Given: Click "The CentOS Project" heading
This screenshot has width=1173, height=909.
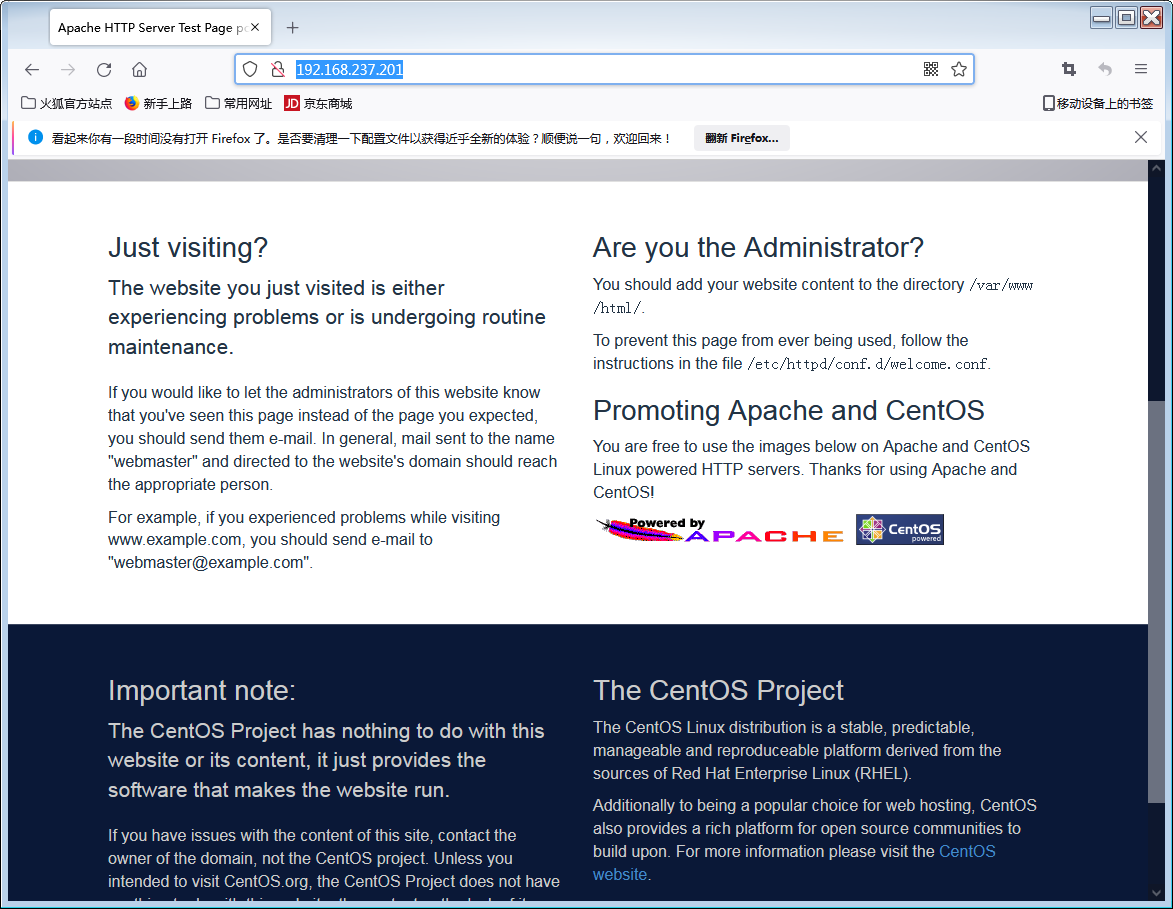Looking at the screenshot, I should (718, 691).
